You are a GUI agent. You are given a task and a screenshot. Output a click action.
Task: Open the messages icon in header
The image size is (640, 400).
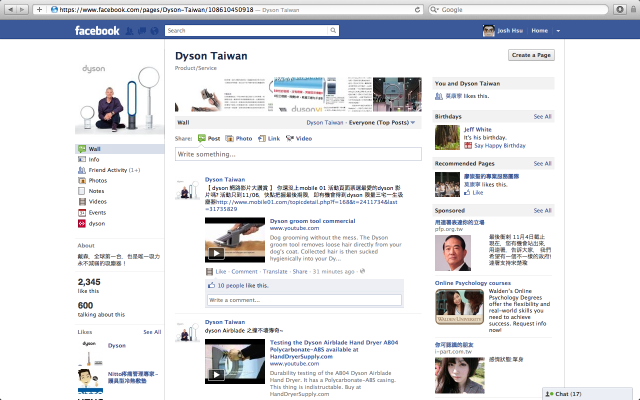tap(142, 31)
